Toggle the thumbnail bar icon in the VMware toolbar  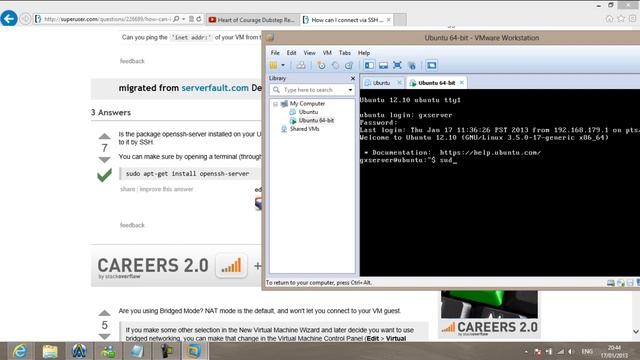(x=383, y=65)
